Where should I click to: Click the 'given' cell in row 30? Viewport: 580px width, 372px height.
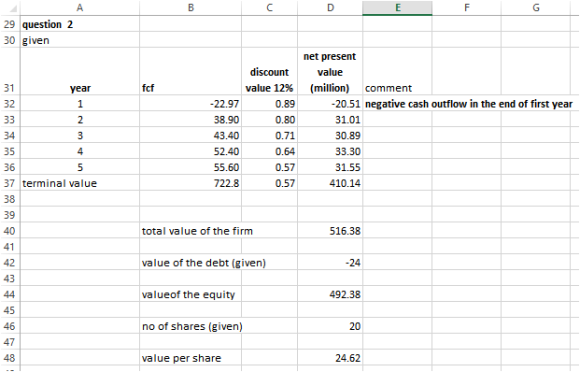click(80, 40)
